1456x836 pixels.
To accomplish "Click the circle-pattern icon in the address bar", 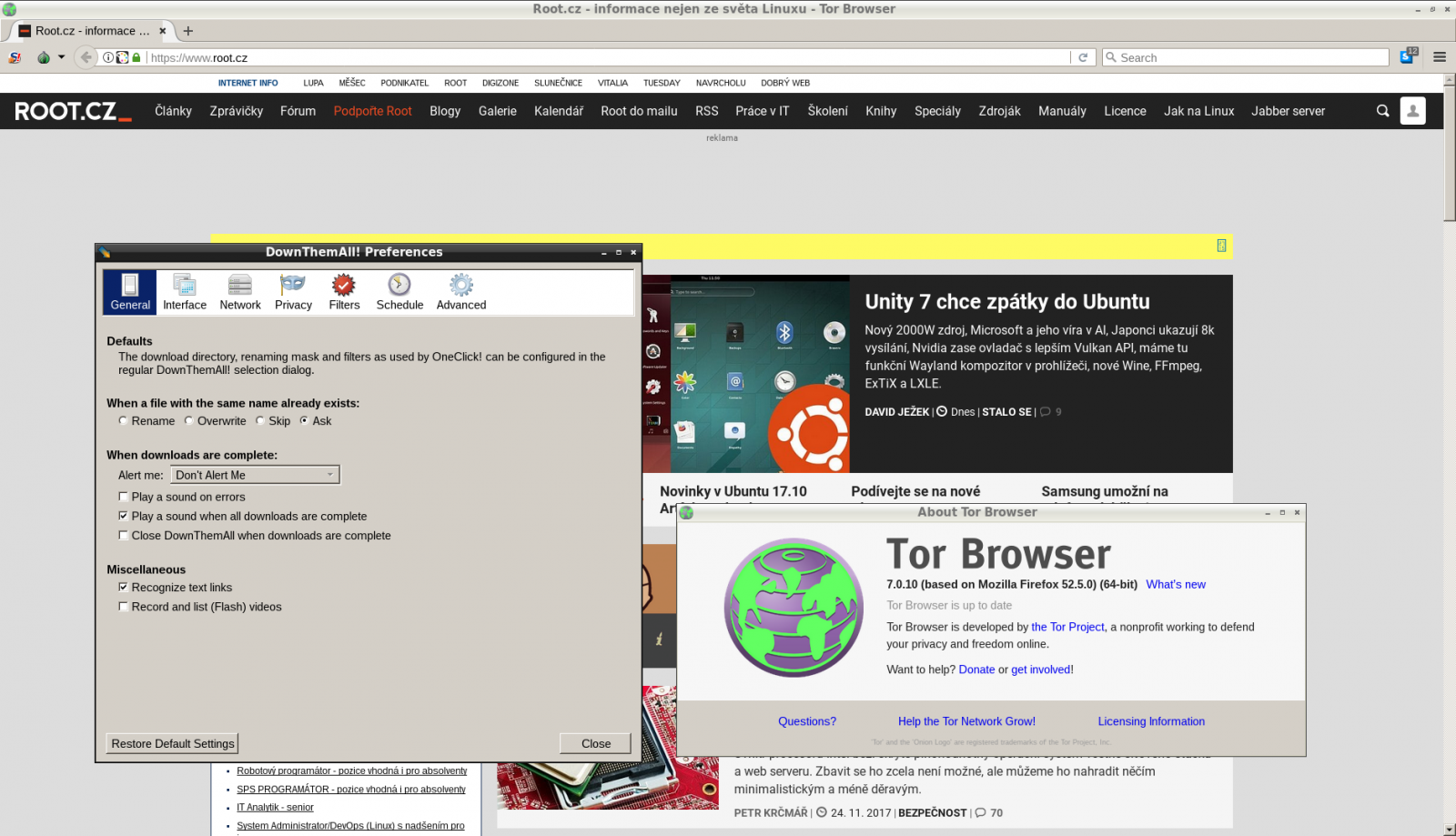I will coord(122,57).
